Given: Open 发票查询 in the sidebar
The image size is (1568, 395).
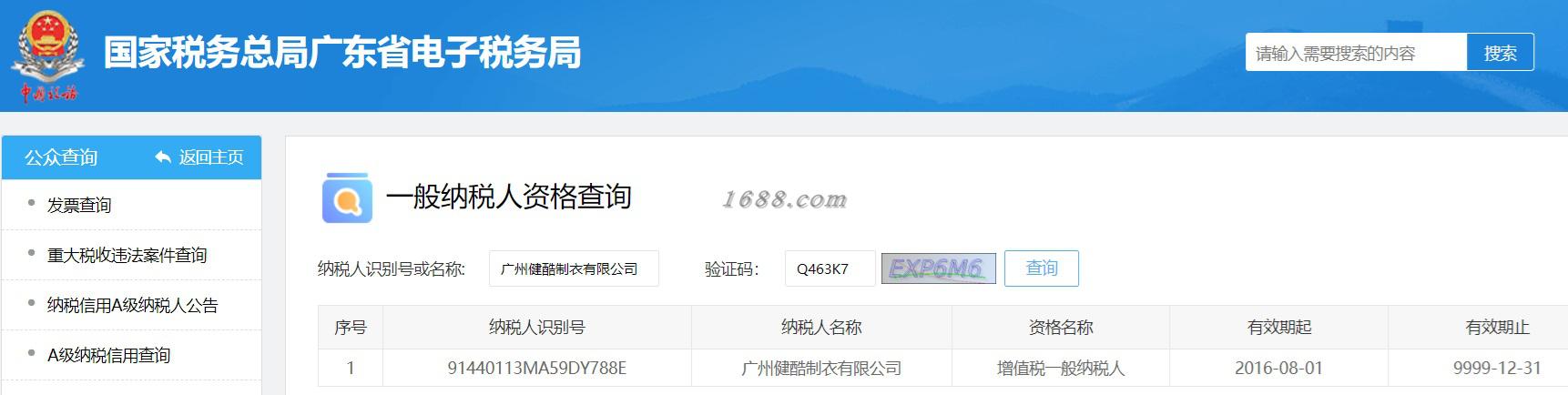Looking at the screenshot, I should (x=79, y=206).
